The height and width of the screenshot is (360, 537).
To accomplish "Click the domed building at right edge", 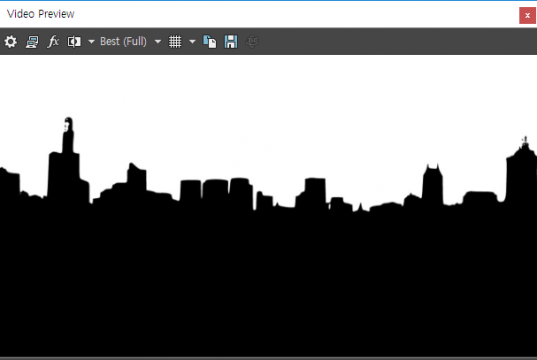I will tap(521, 171).
